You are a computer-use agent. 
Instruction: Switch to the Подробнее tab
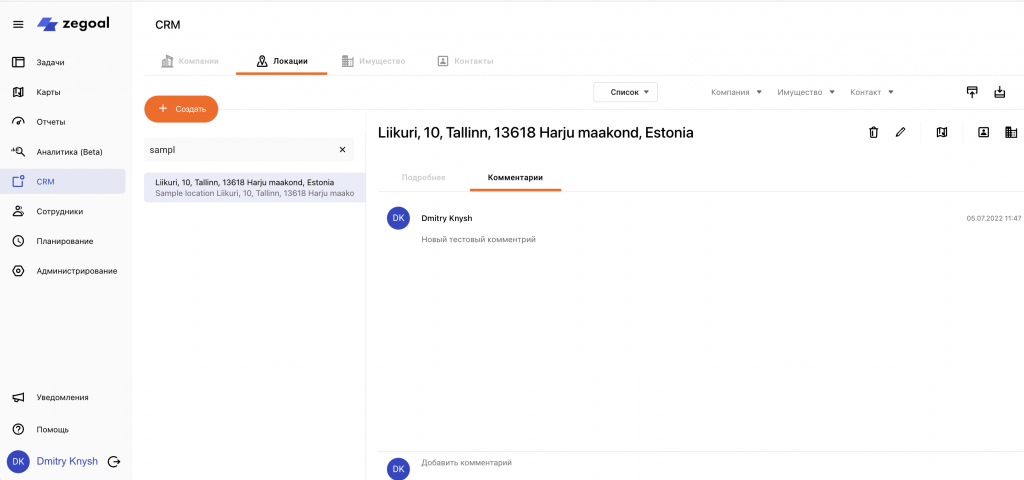[x=423, y=177]
